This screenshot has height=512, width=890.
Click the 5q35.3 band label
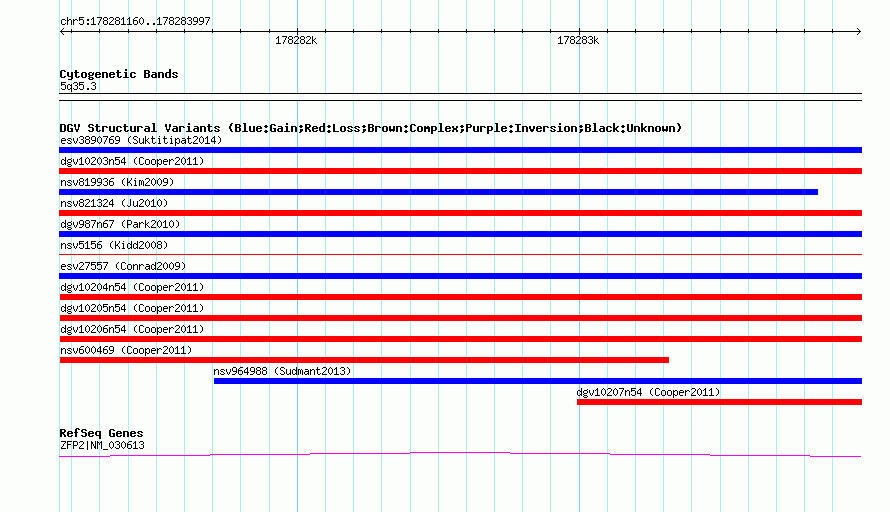tap(78, 86)
